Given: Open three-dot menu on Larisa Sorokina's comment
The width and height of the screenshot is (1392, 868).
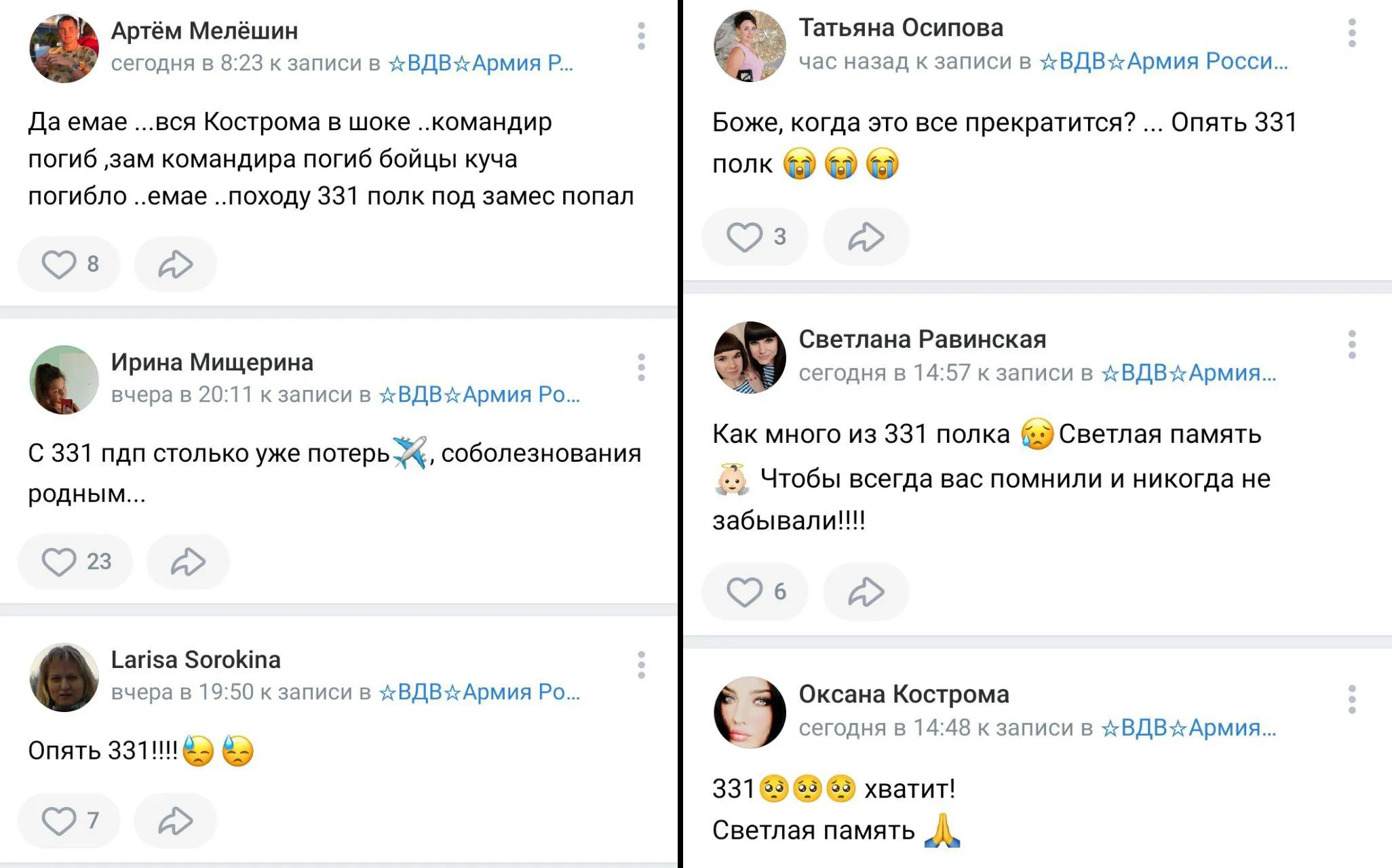Looking at the screenshot, I should pyautogui.click(x=641, y=665).
